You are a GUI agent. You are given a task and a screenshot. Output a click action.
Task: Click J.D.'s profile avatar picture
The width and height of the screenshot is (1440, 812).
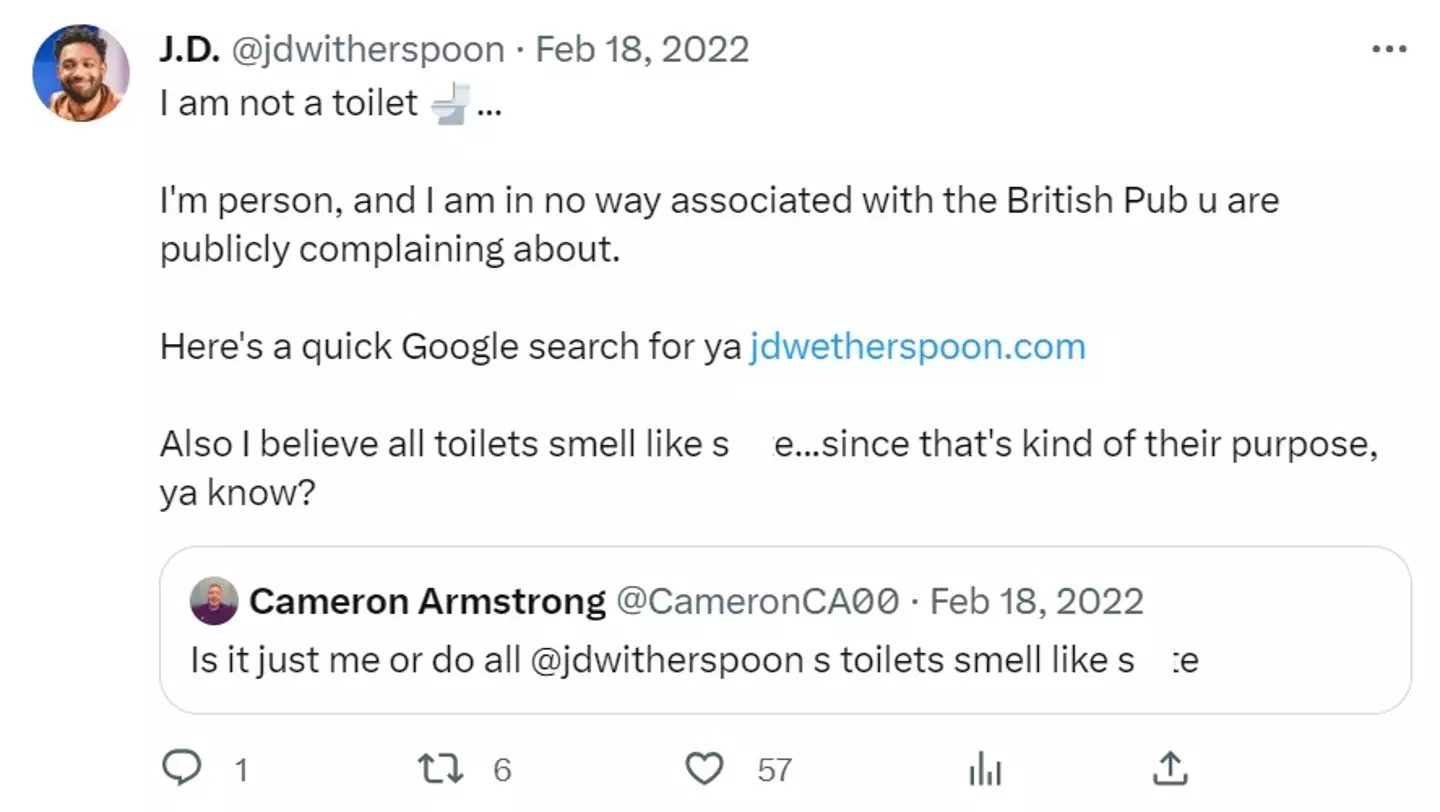pyautogui.click(x=81, y=73)
